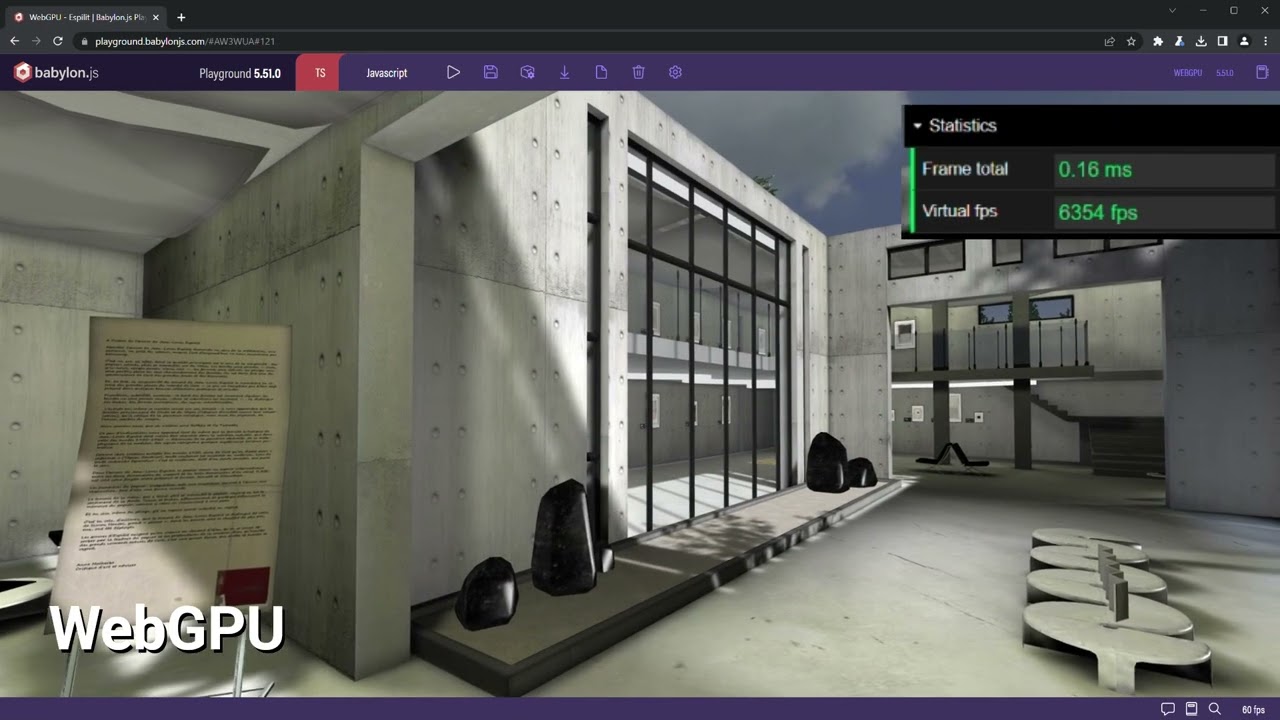Open Chrome extensions puzzle icon
Image resolution: width=1280 pixels, height=720 pixels.
coord(1158,41)
